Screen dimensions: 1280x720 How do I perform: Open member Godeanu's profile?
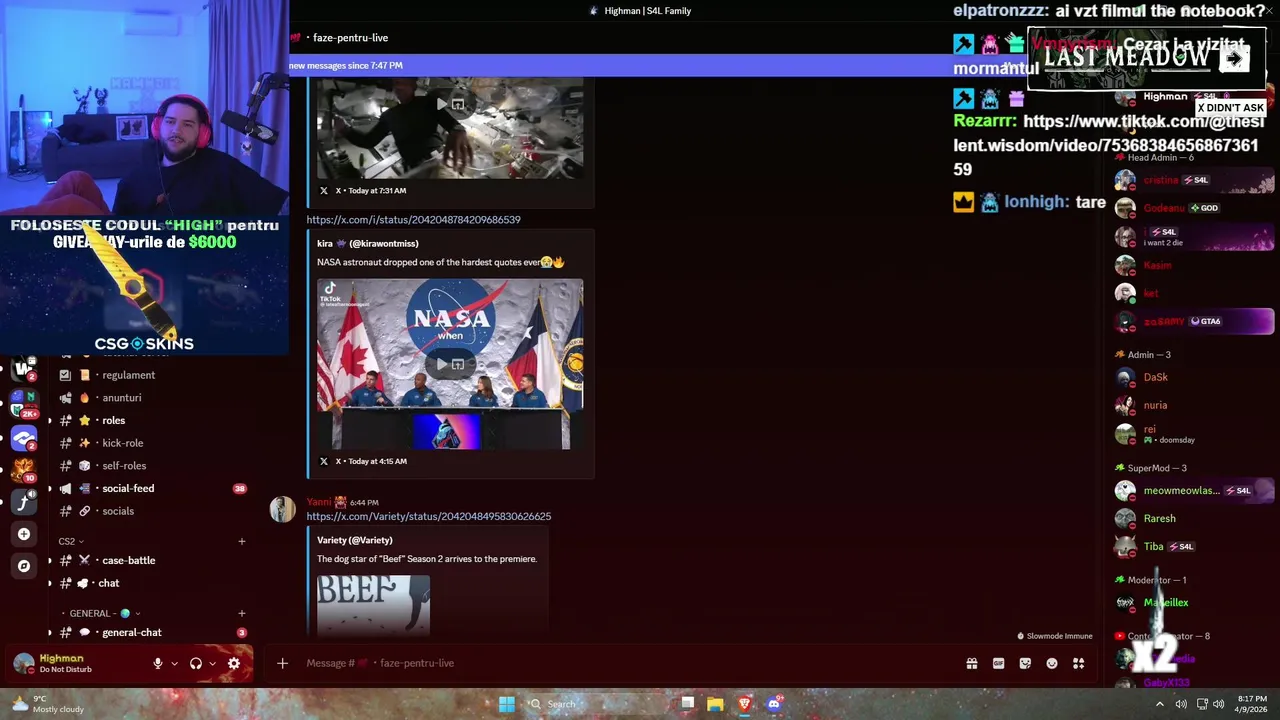click(1164, 208)
